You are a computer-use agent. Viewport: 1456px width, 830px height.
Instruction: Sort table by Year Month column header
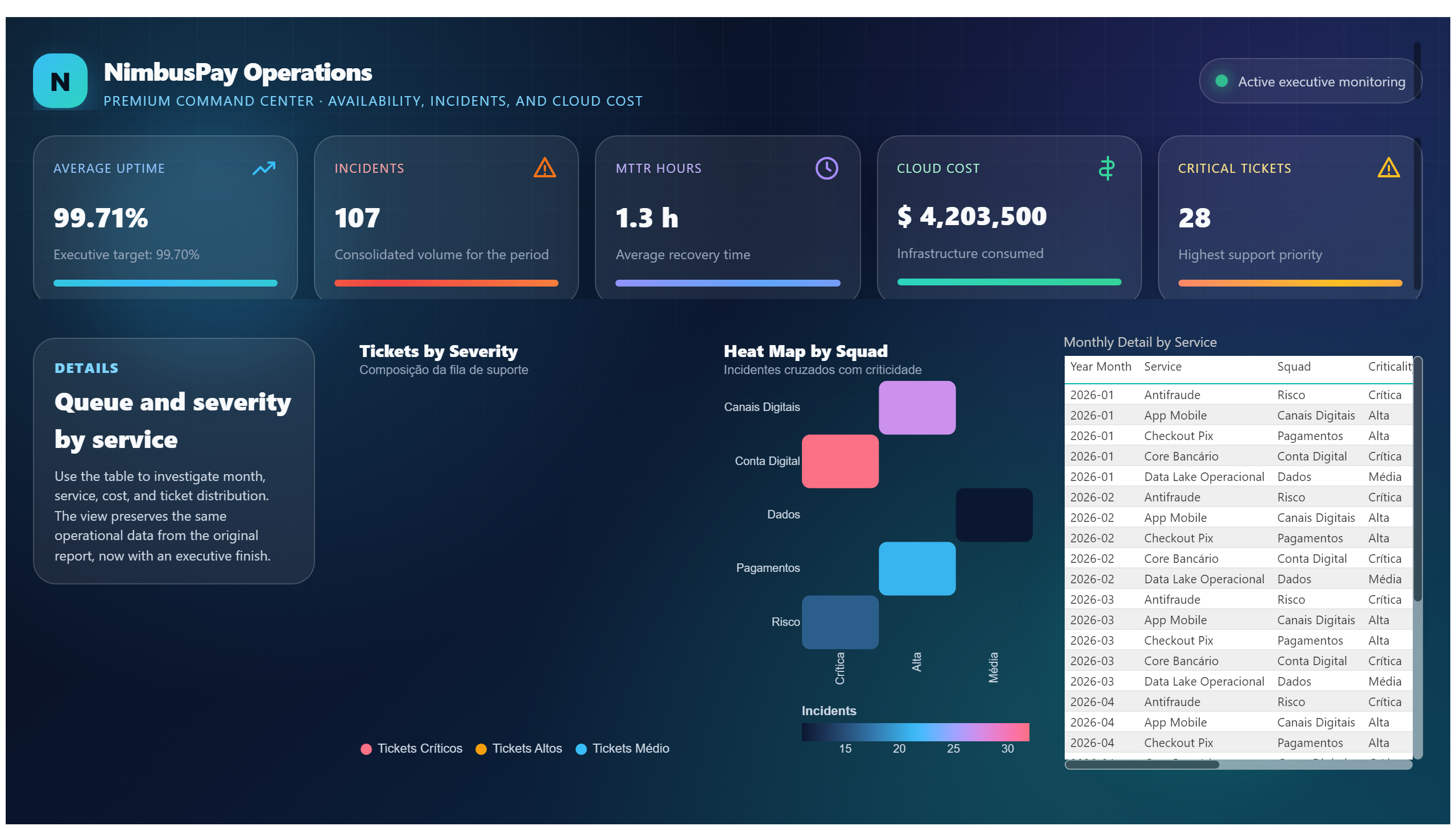click(x=1101, y=367)
